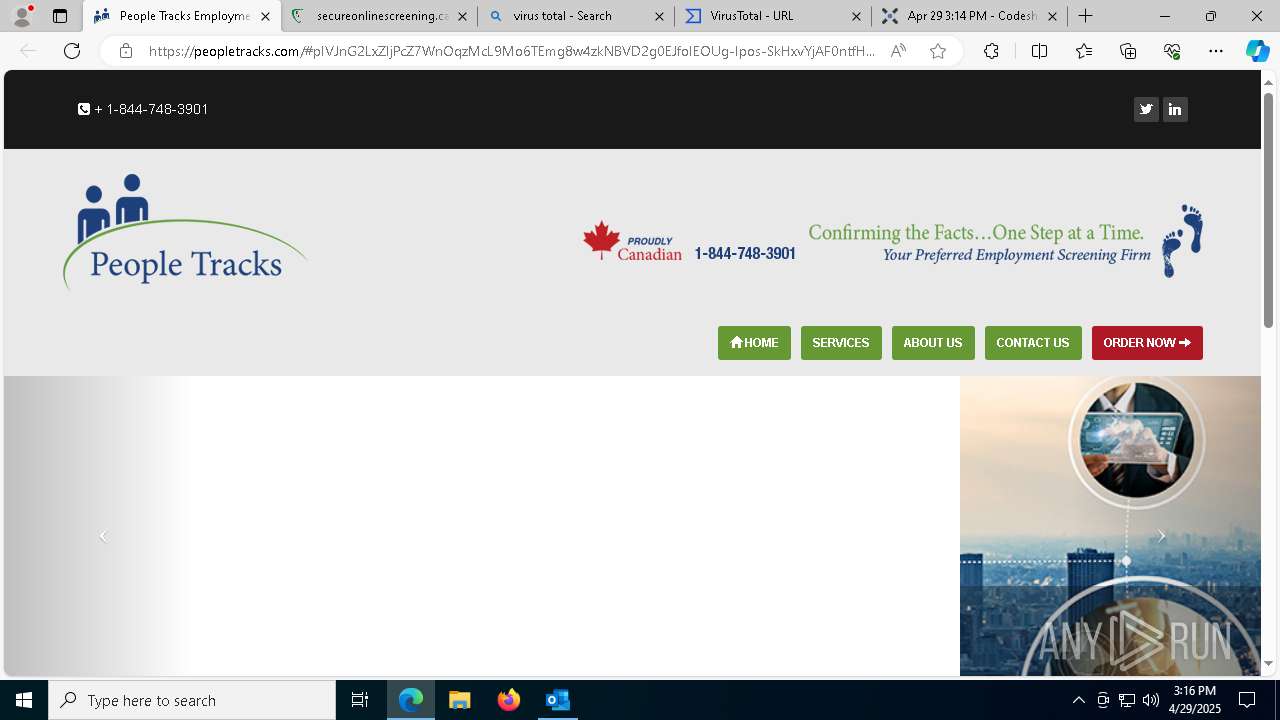Toggle Read aloud icon in address bar
The image size is (1280, 720).
click(x=898, y=51)
